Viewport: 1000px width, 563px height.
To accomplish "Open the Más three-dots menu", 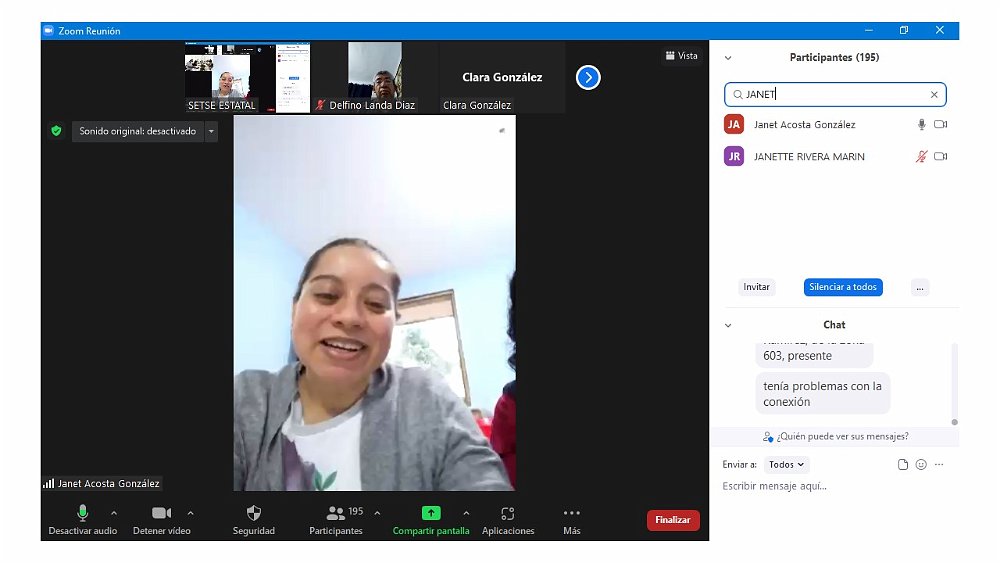I will click(x=571, y=513).
